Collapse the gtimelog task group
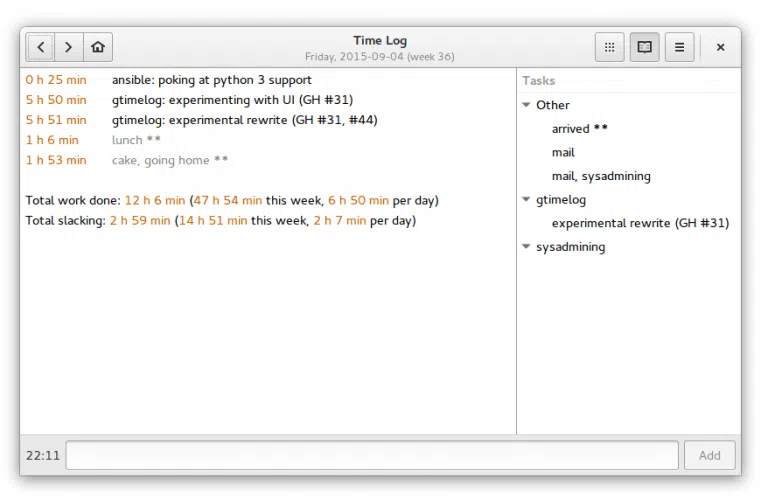The height and width of the screenshot is (499, 768). 526,200
